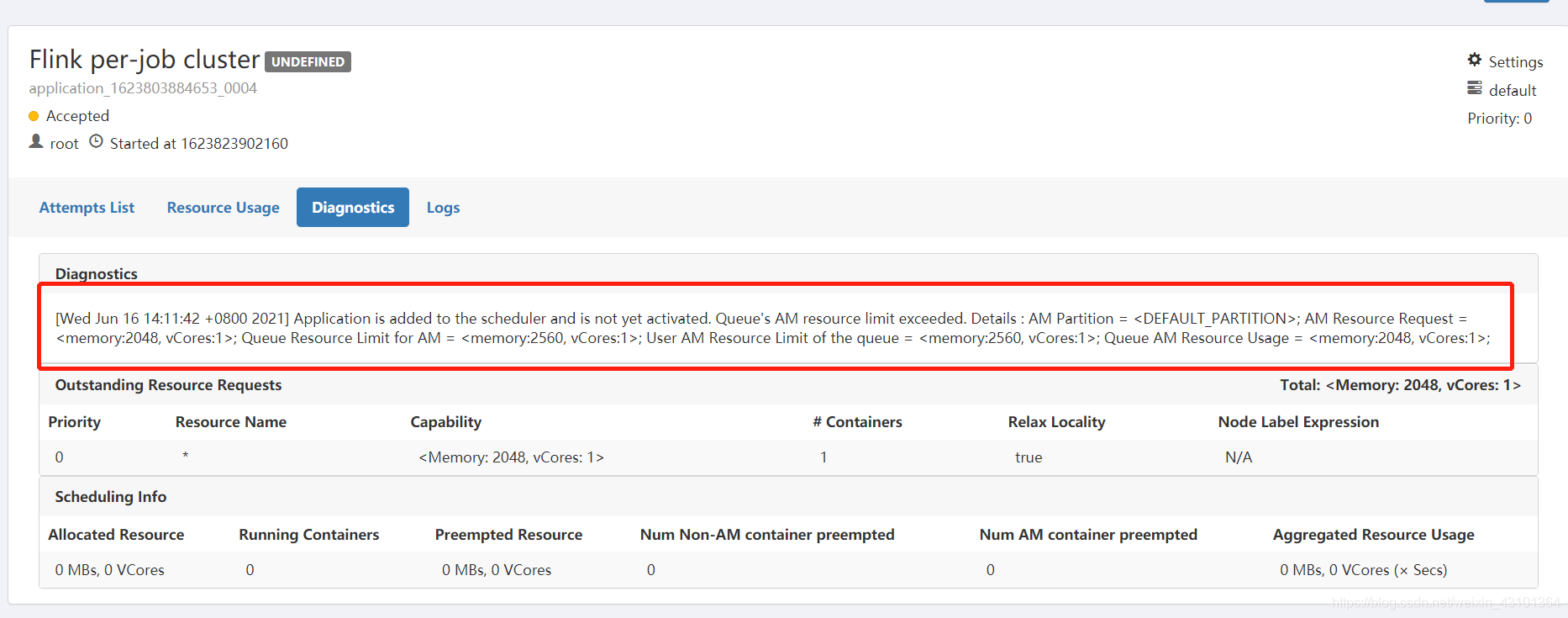Click the default queue icon
Image resolution: width=1568 pixels, height=618 pixels.
1475,87
